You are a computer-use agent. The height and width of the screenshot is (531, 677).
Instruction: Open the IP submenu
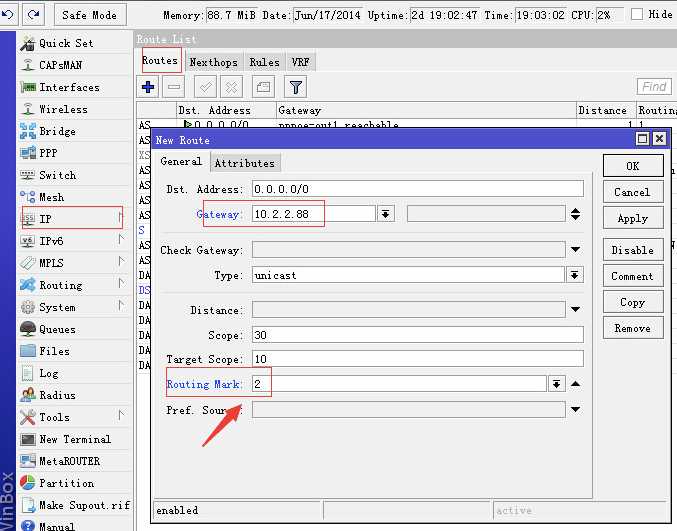pyautogui.click(x=74, y=219)
